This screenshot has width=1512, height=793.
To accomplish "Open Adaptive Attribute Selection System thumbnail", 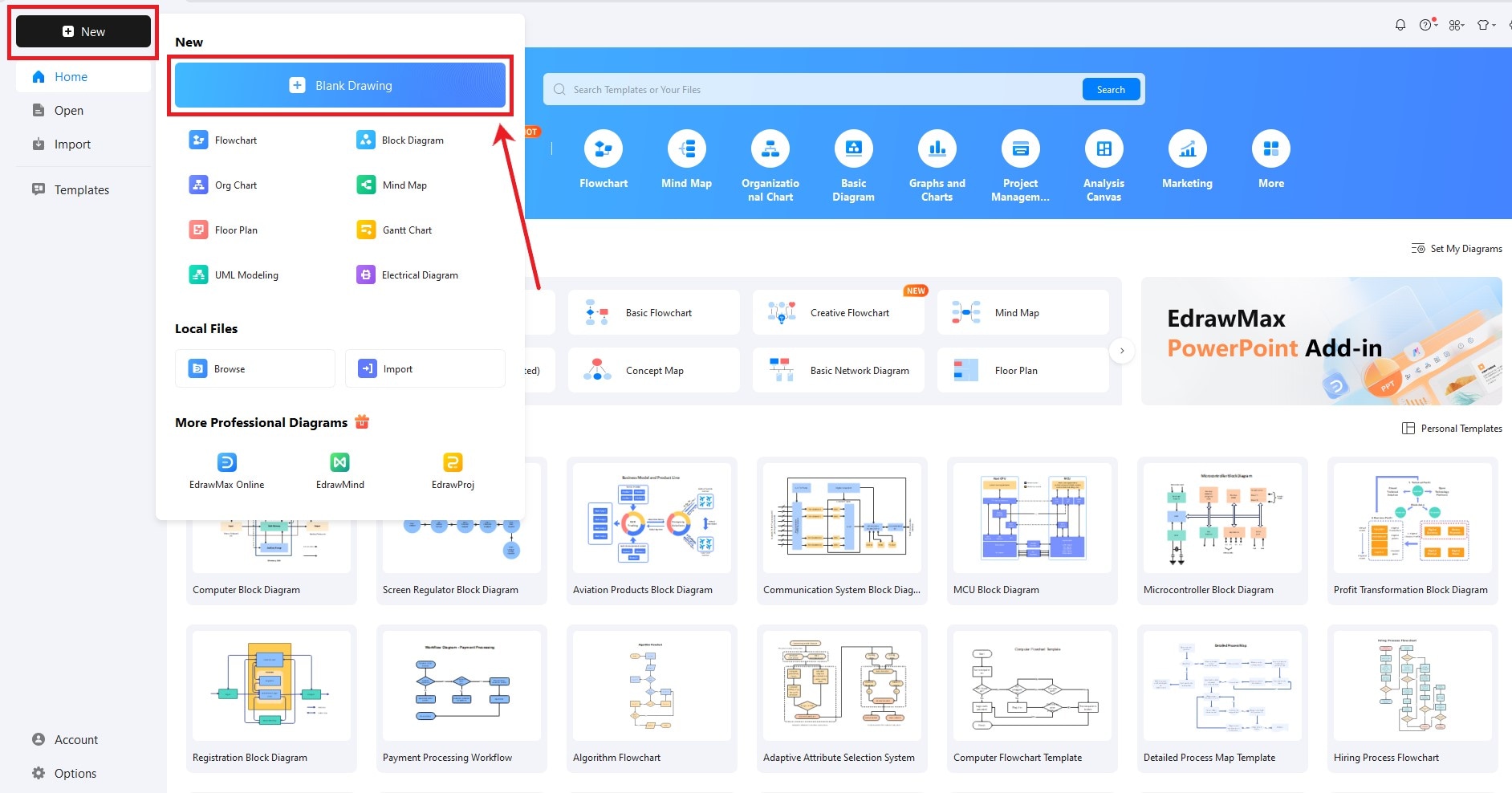I will coord(842,685).
